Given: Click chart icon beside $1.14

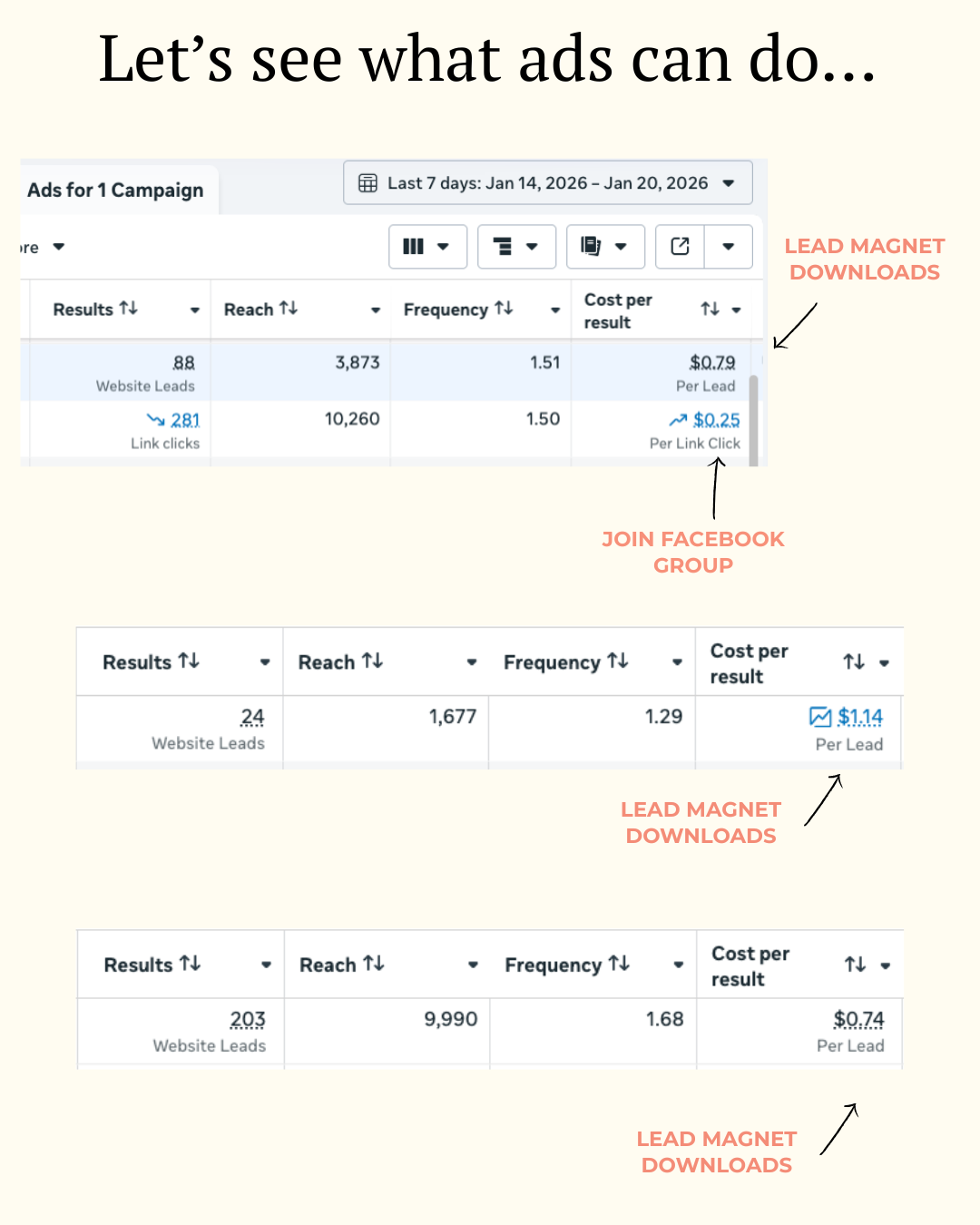Looking at the screenshot, I should coord(819,717).
